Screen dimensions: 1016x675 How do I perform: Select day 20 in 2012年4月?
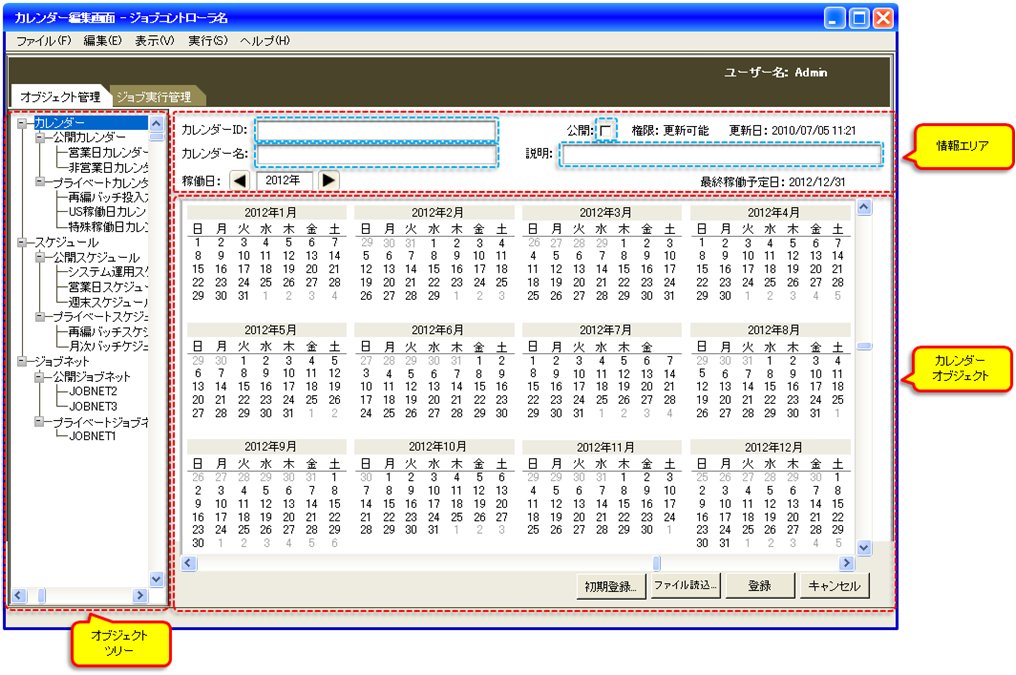click(x=815, y=269)
